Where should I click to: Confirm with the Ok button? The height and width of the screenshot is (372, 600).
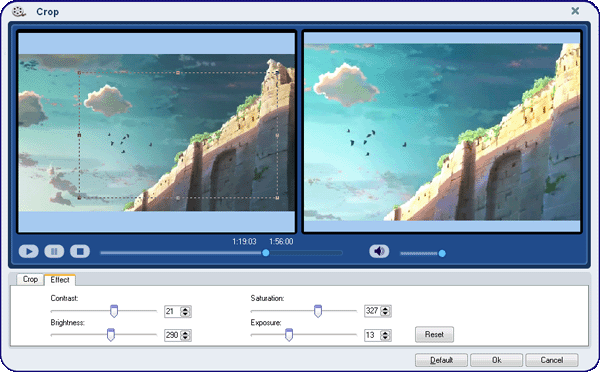[x=496, y=360]
